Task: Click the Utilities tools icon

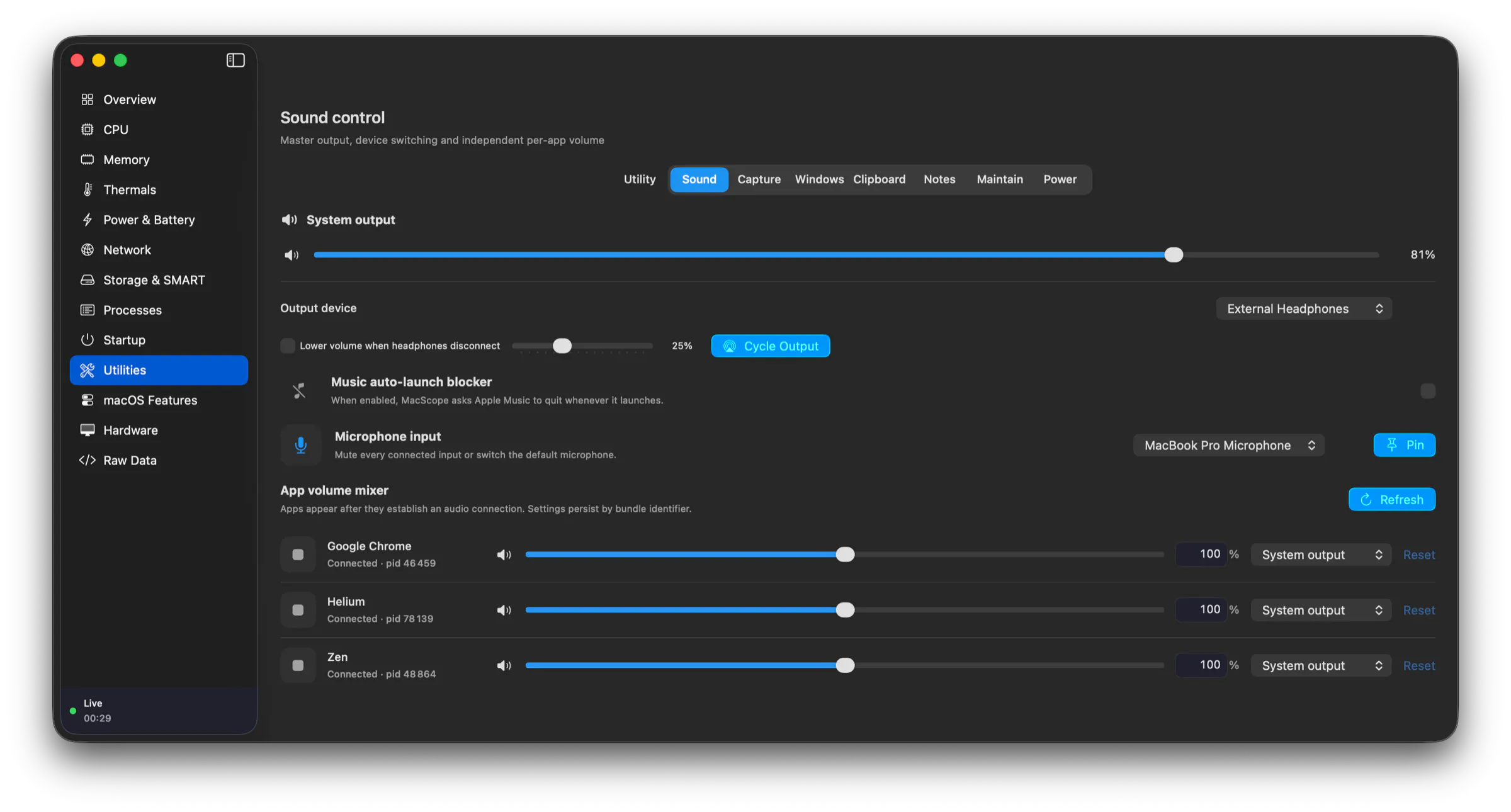Action: 88,370
